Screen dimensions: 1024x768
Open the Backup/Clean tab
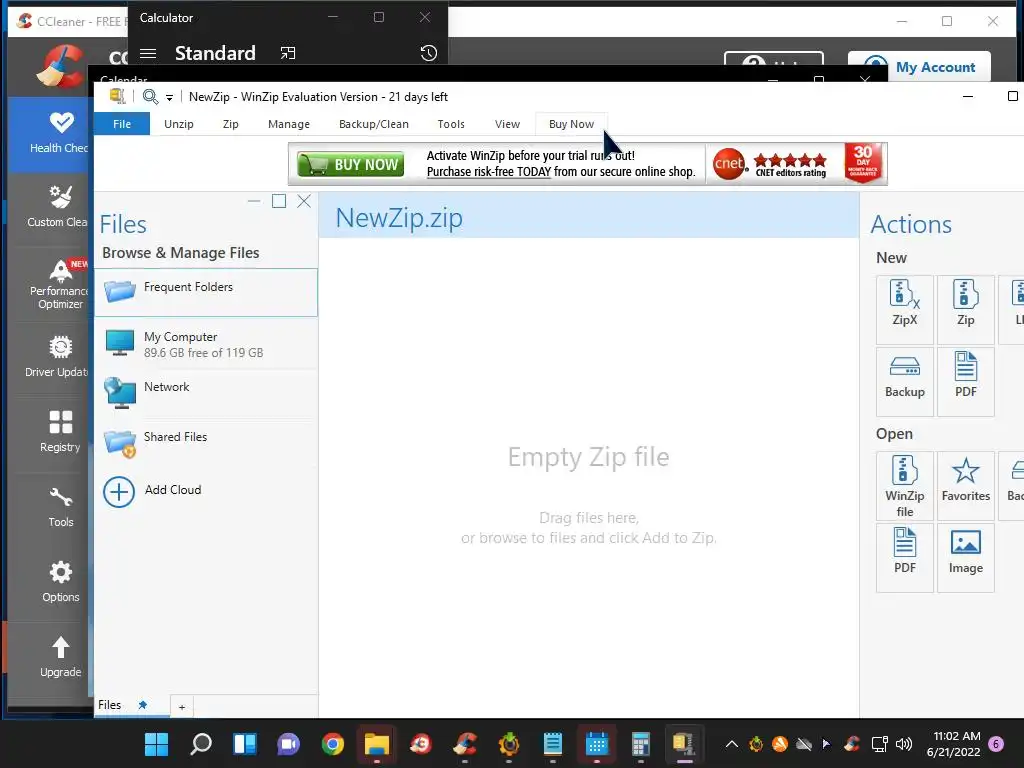(374, 124)
